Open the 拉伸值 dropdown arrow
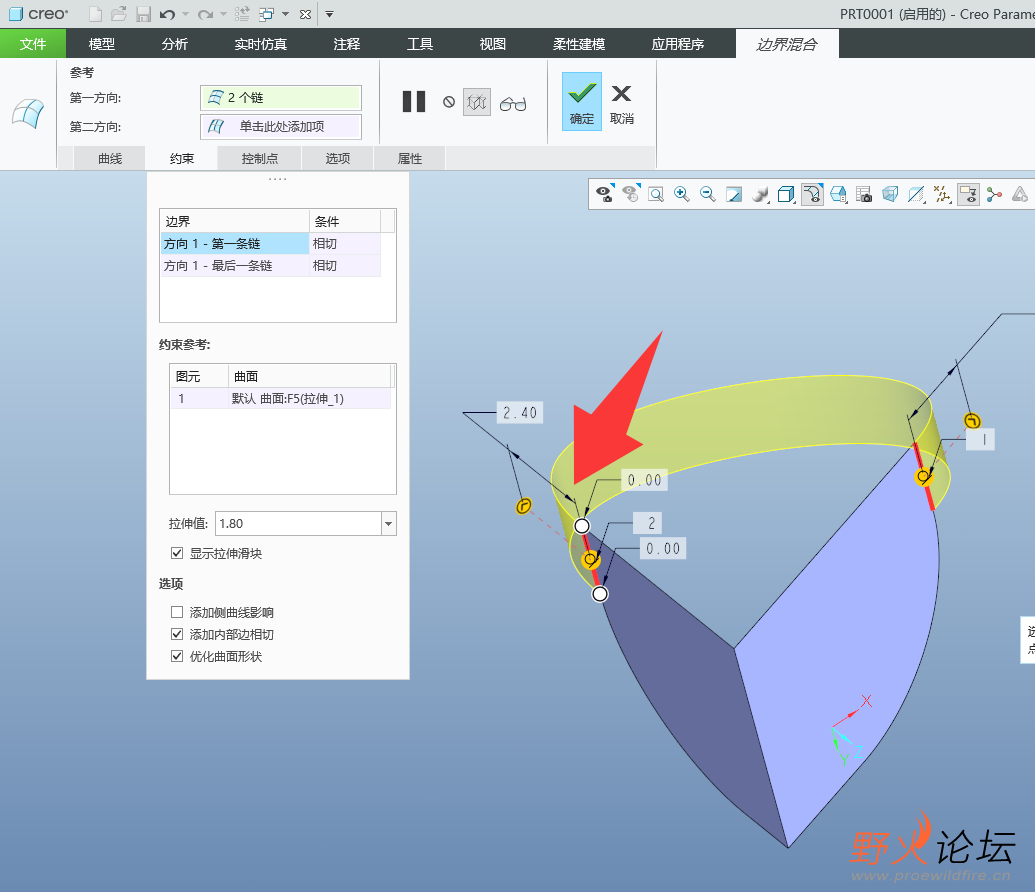 pyautogui.click(x=389, y=524)
